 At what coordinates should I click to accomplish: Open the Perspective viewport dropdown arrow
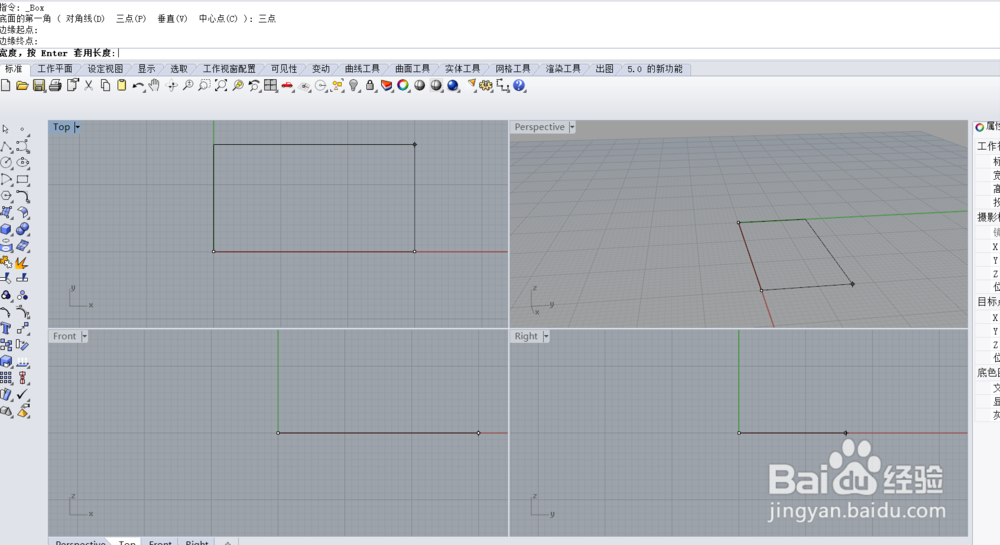[572, 127]
